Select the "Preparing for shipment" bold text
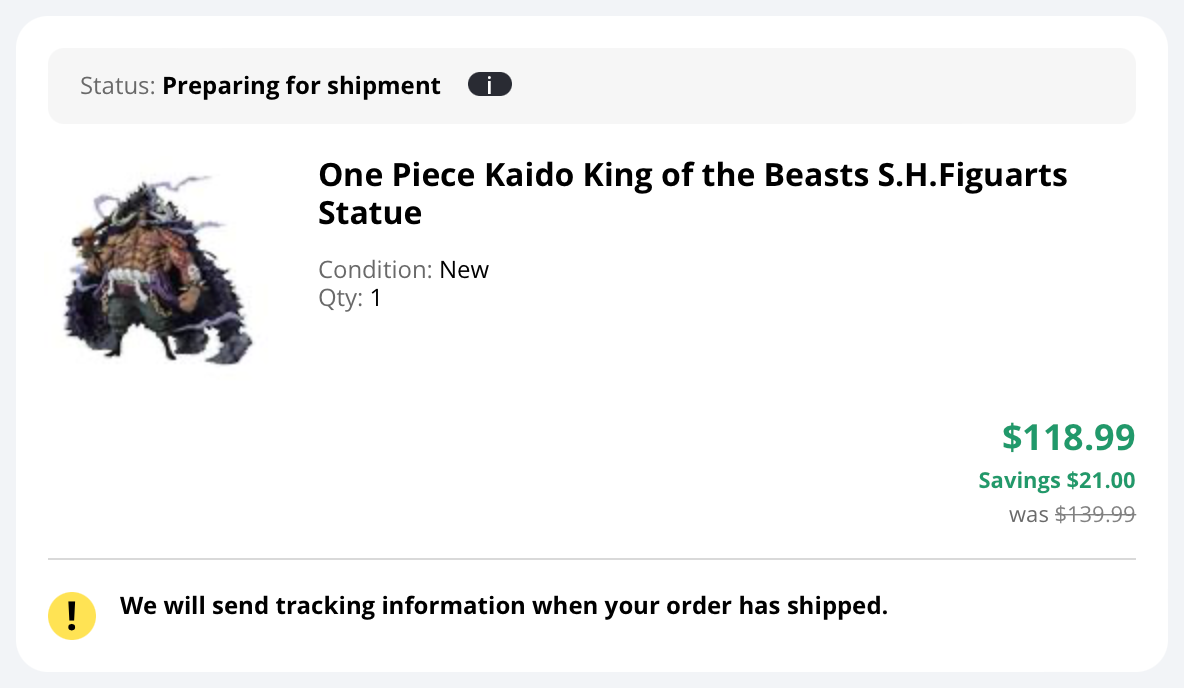 pyautogui.click(x=301, y=85)
